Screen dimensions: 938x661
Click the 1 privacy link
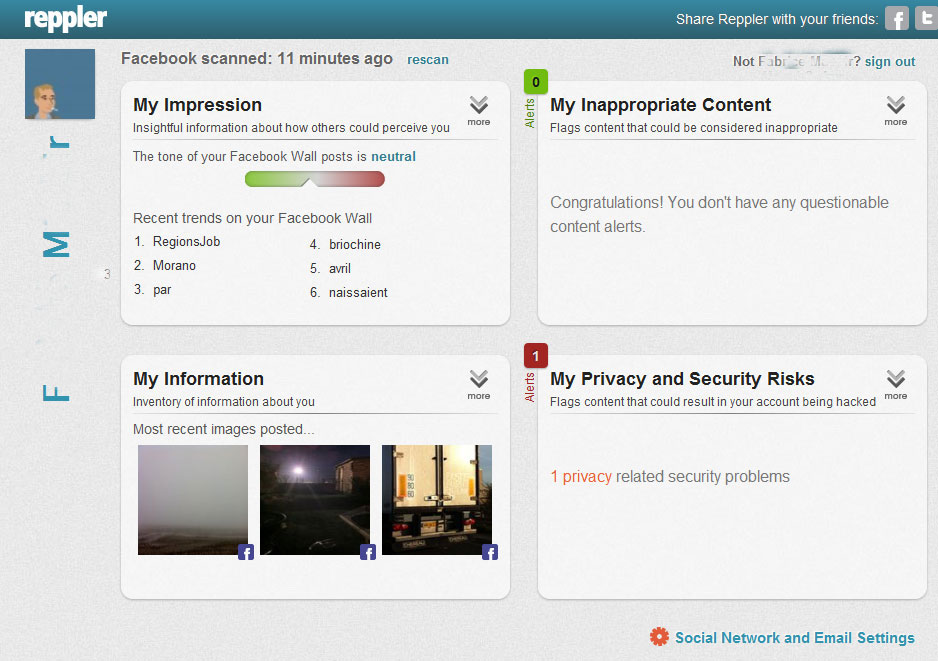(581, 477)
